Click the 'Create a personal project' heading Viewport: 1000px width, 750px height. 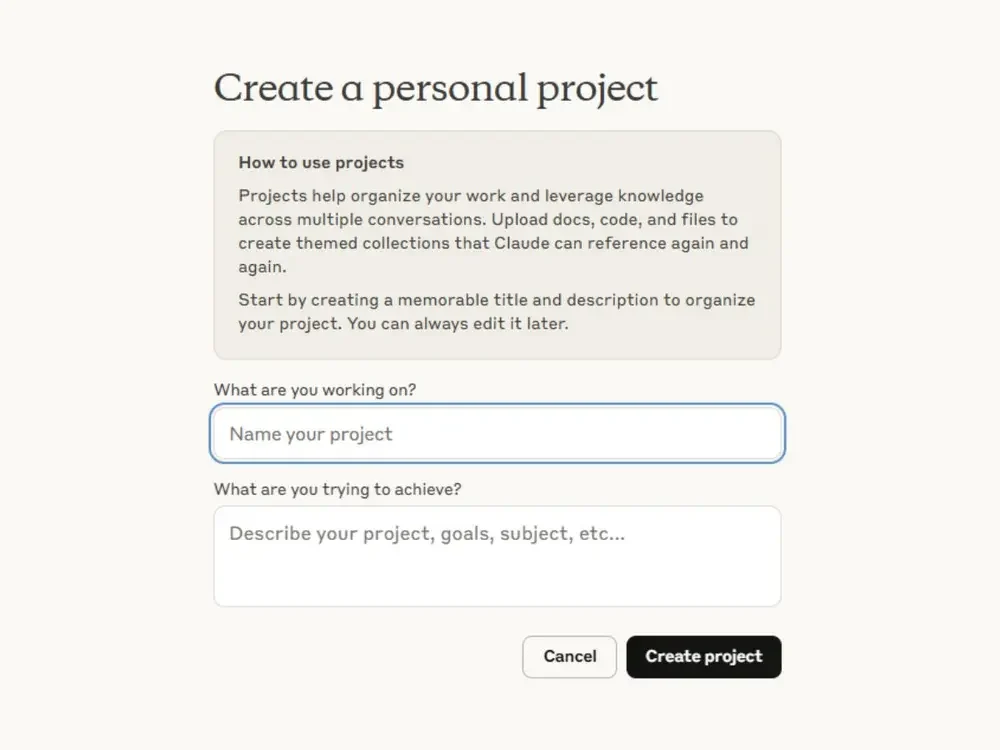coord(436,88)
